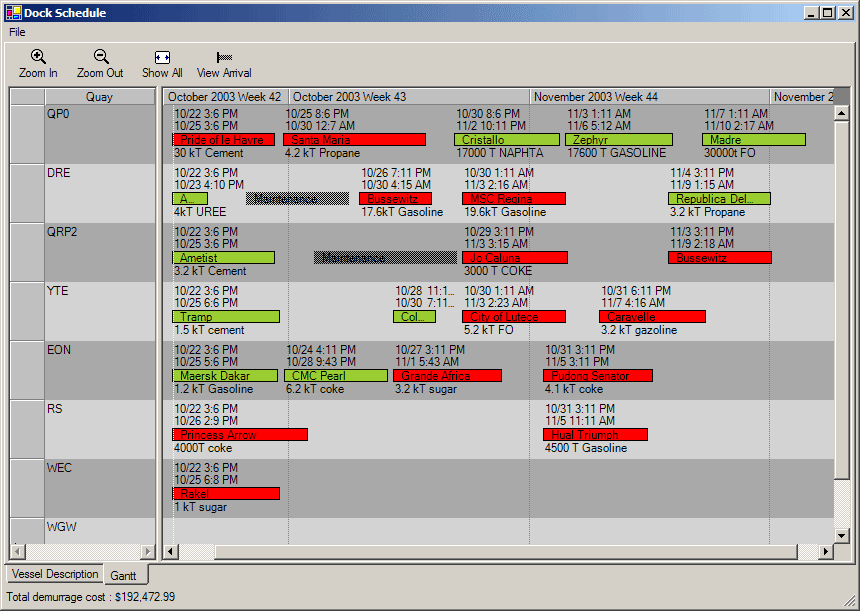Click the WGW quay row label
This screenshot has height=611, width=860.
click(x=61, y=527)
